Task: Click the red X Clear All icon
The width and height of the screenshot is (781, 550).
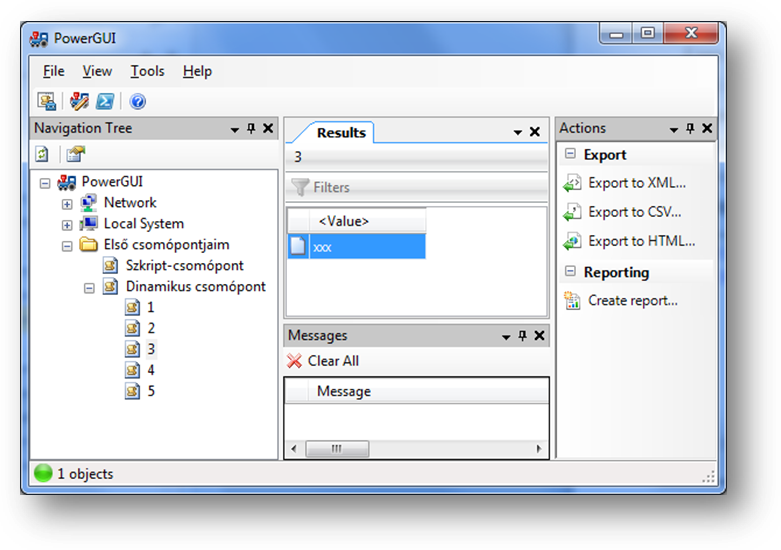Action: 294,361
